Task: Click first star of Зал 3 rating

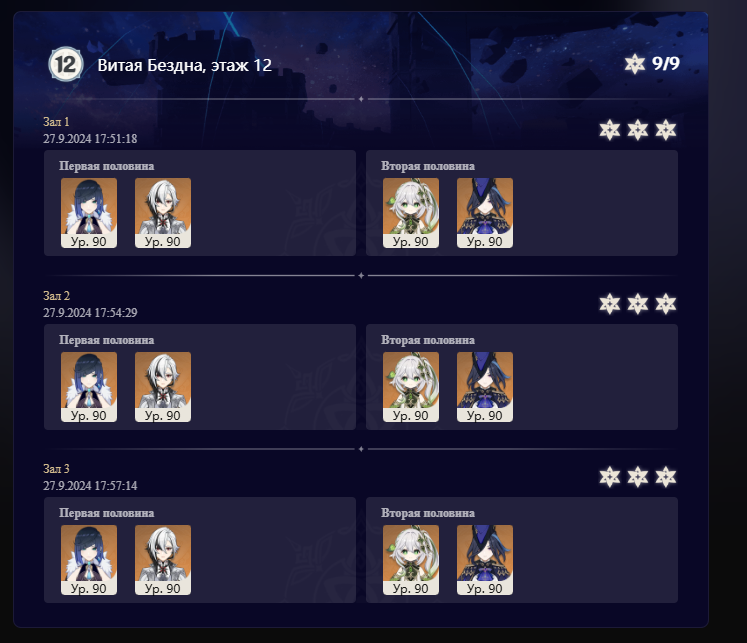Action: coord(610,477)
